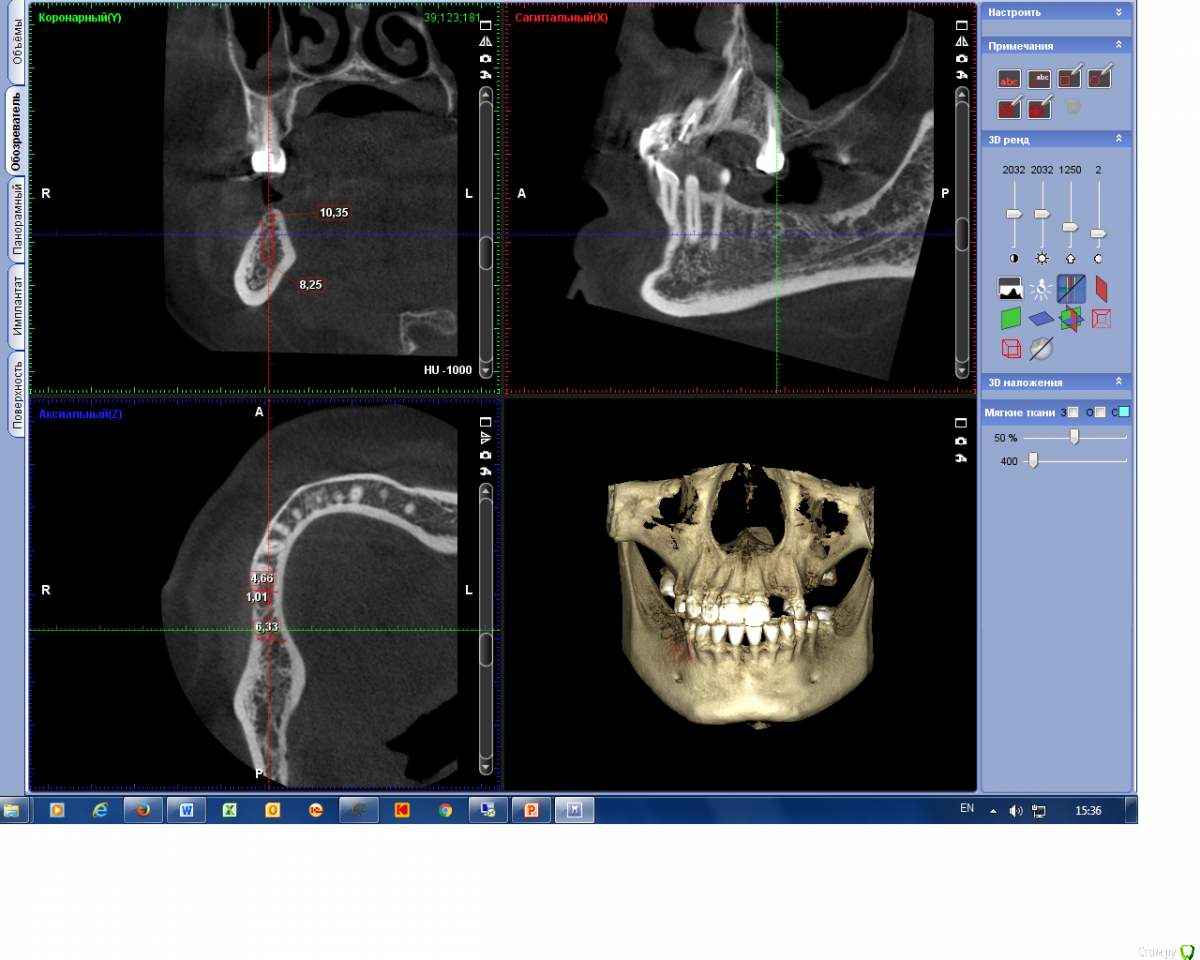
Task: Toggle the cyan С checkbox for soft tissue
Action: coord(1124,412)
